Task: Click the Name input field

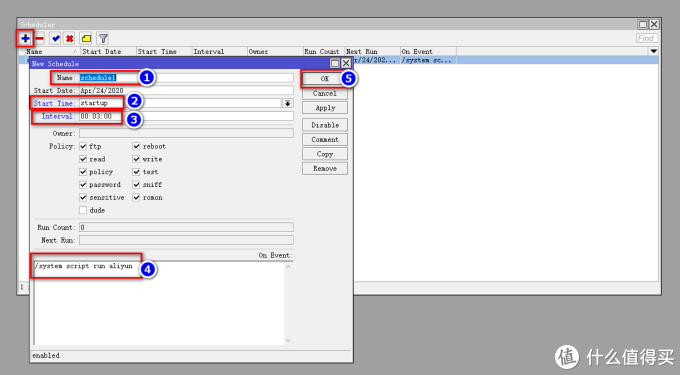Action: [x=186, y=78]
